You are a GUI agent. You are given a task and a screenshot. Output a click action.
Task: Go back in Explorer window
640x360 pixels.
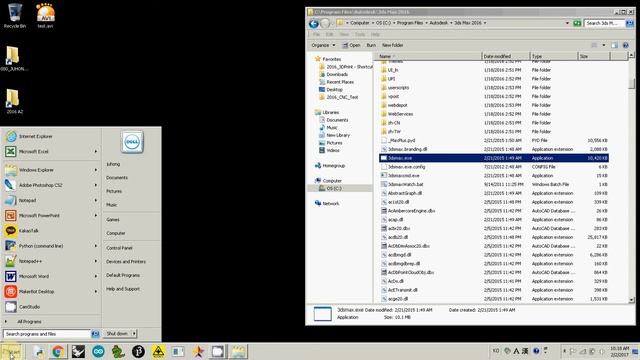pyautogui.click(x=313, y=23)
